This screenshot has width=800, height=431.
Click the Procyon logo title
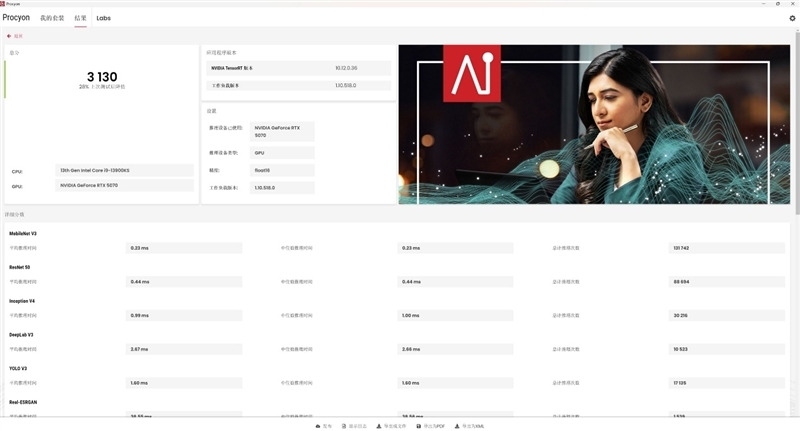point(16,18)
